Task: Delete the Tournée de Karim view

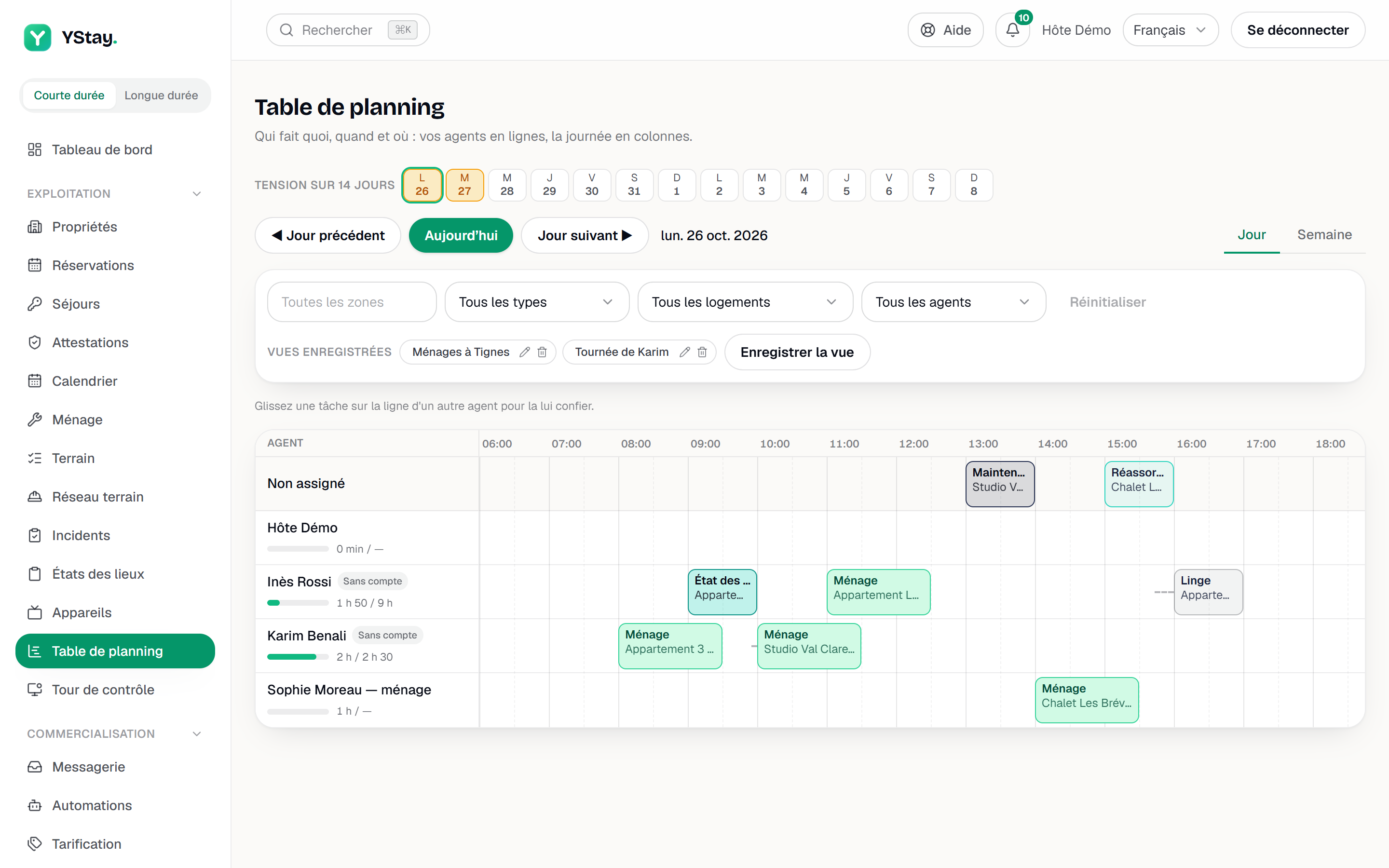Action: pos(702,352)
